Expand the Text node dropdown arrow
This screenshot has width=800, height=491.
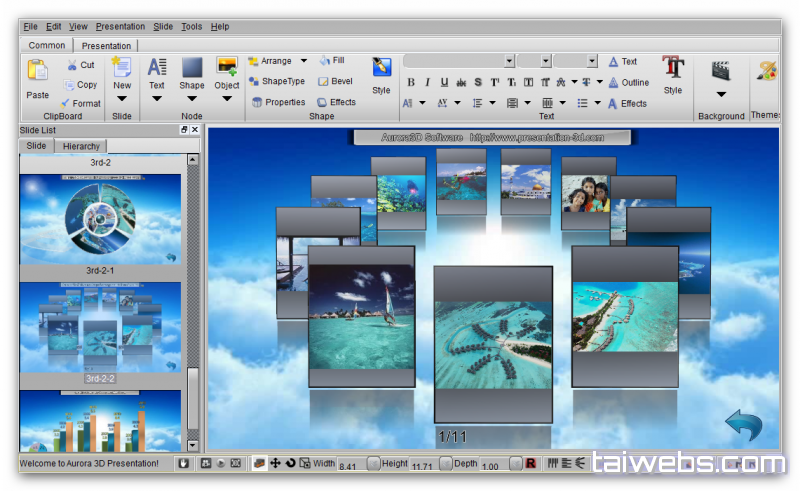point(157,99)
